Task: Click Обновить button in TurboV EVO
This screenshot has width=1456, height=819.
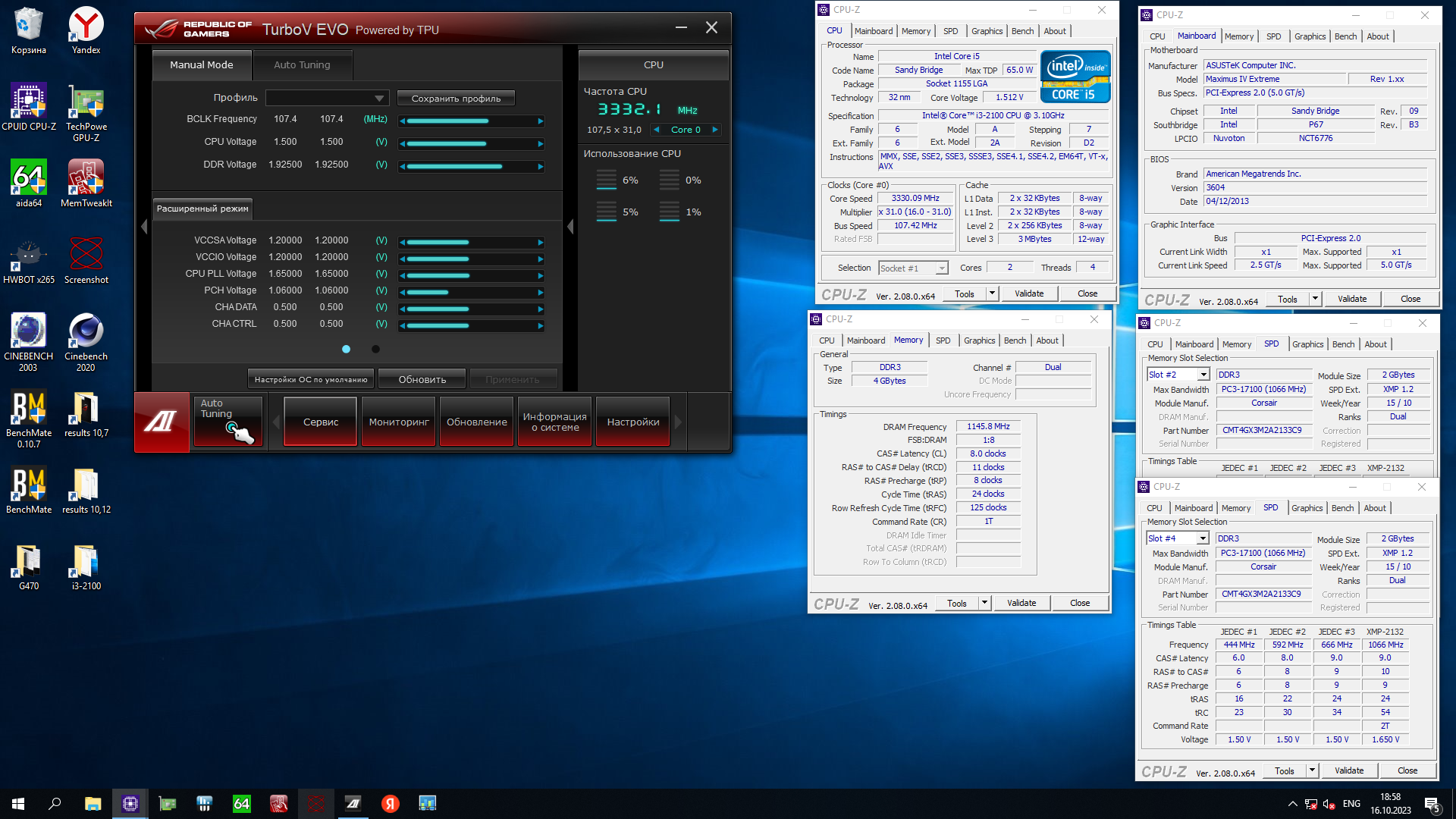Action: (x=422, y=379)
